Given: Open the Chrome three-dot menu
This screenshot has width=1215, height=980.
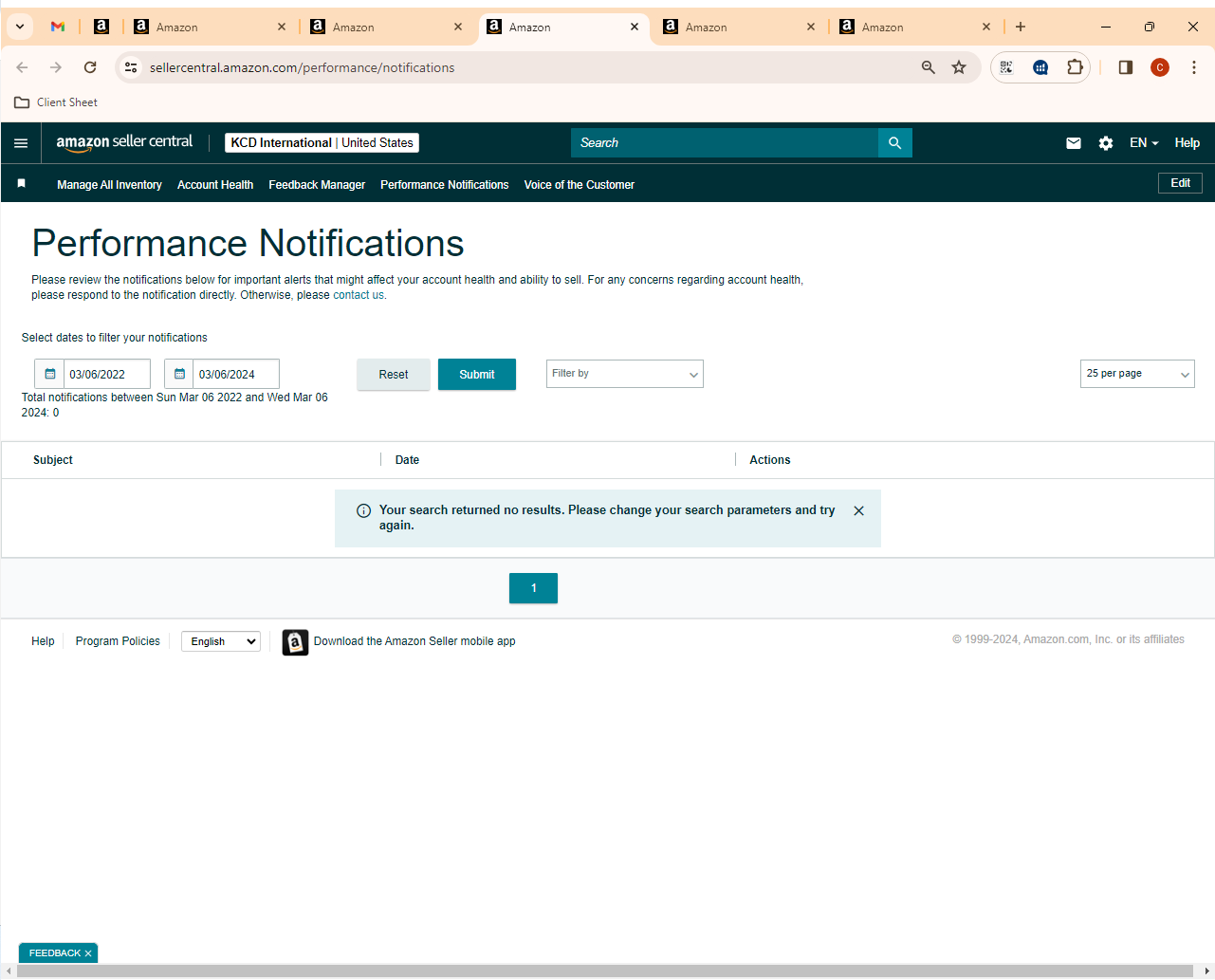Looking at the screenshot, I should (1194, 67).
